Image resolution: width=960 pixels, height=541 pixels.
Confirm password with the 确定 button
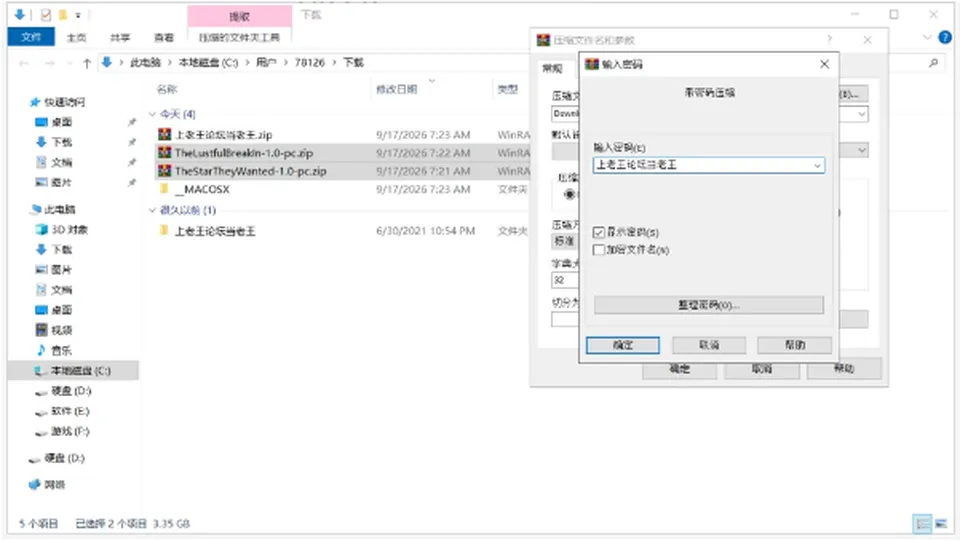[623, 345]
